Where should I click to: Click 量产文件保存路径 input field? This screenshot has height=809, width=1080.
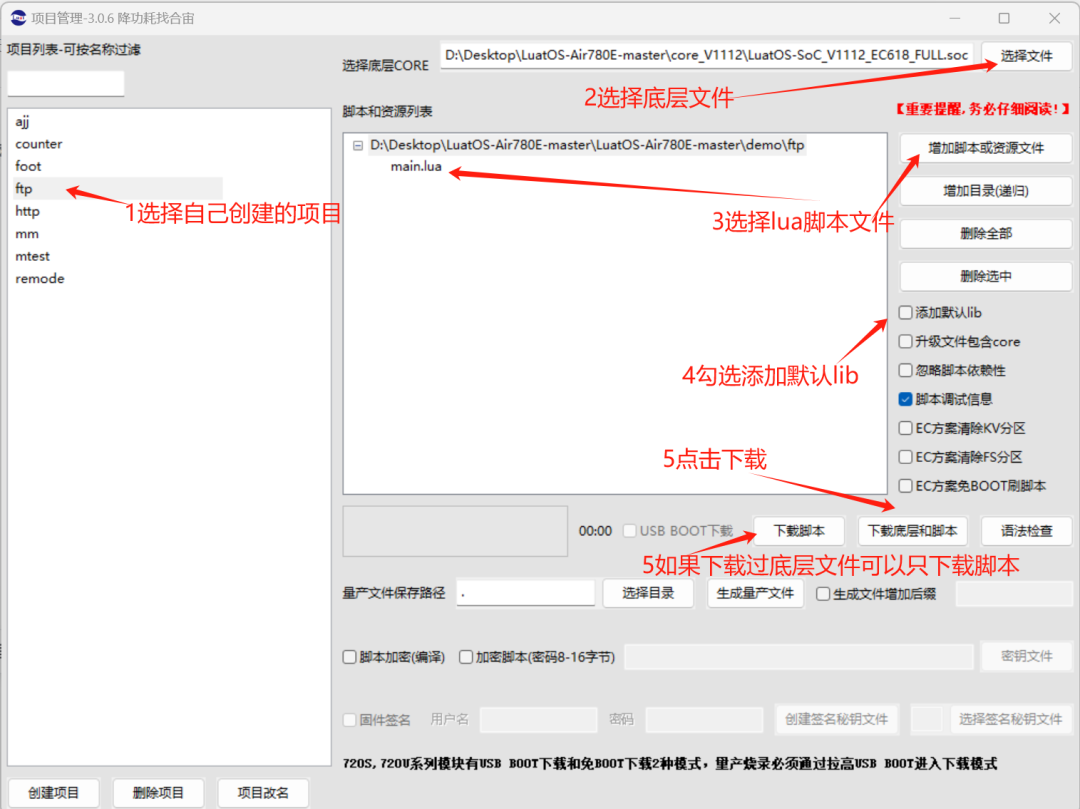(x=526, y=593)
